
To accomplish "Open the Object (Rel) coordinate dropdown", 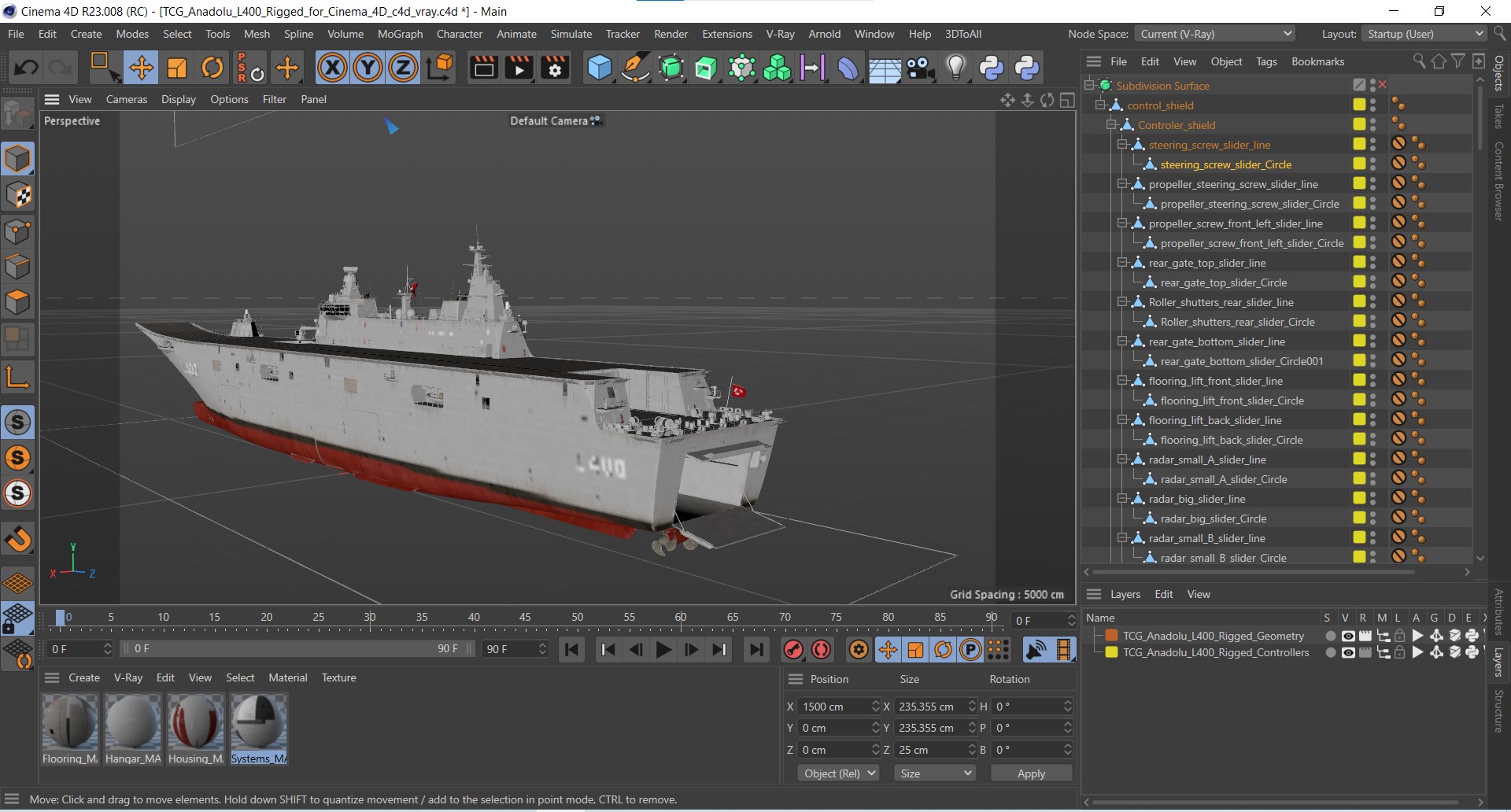I will pos(840,773).
